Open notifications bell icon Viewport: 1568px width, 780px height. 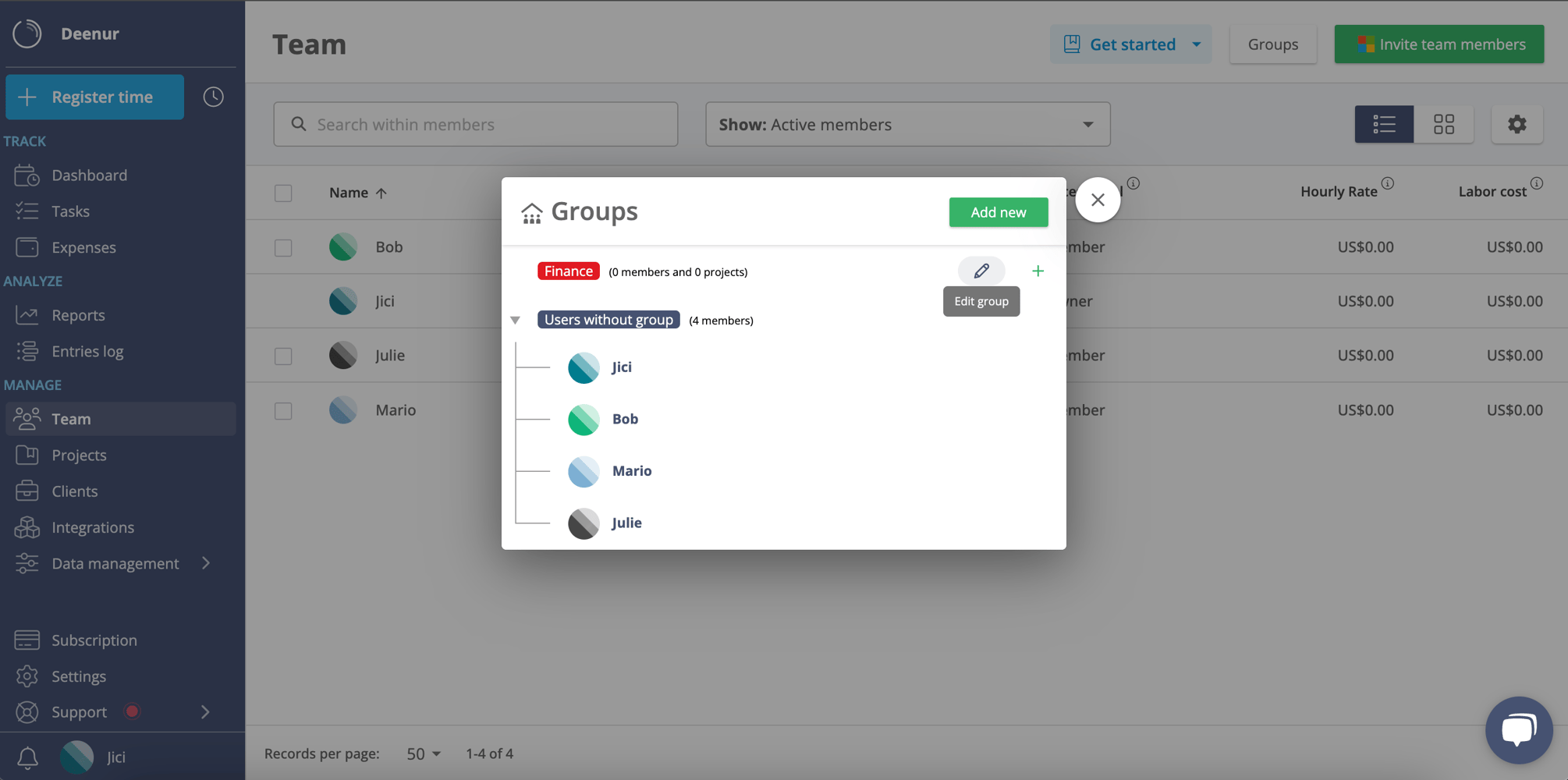pos(27,757)
